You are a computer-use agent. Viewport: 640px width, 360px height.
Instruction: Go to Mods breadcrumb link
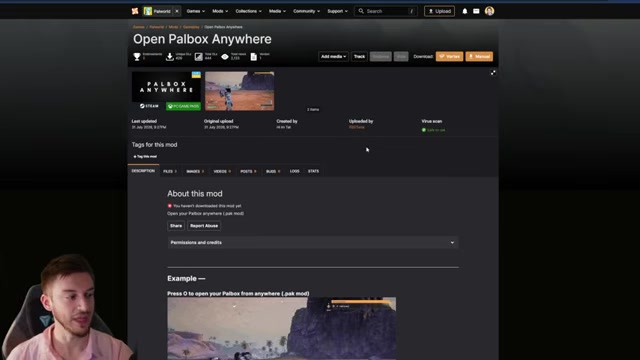click(173, 27)
